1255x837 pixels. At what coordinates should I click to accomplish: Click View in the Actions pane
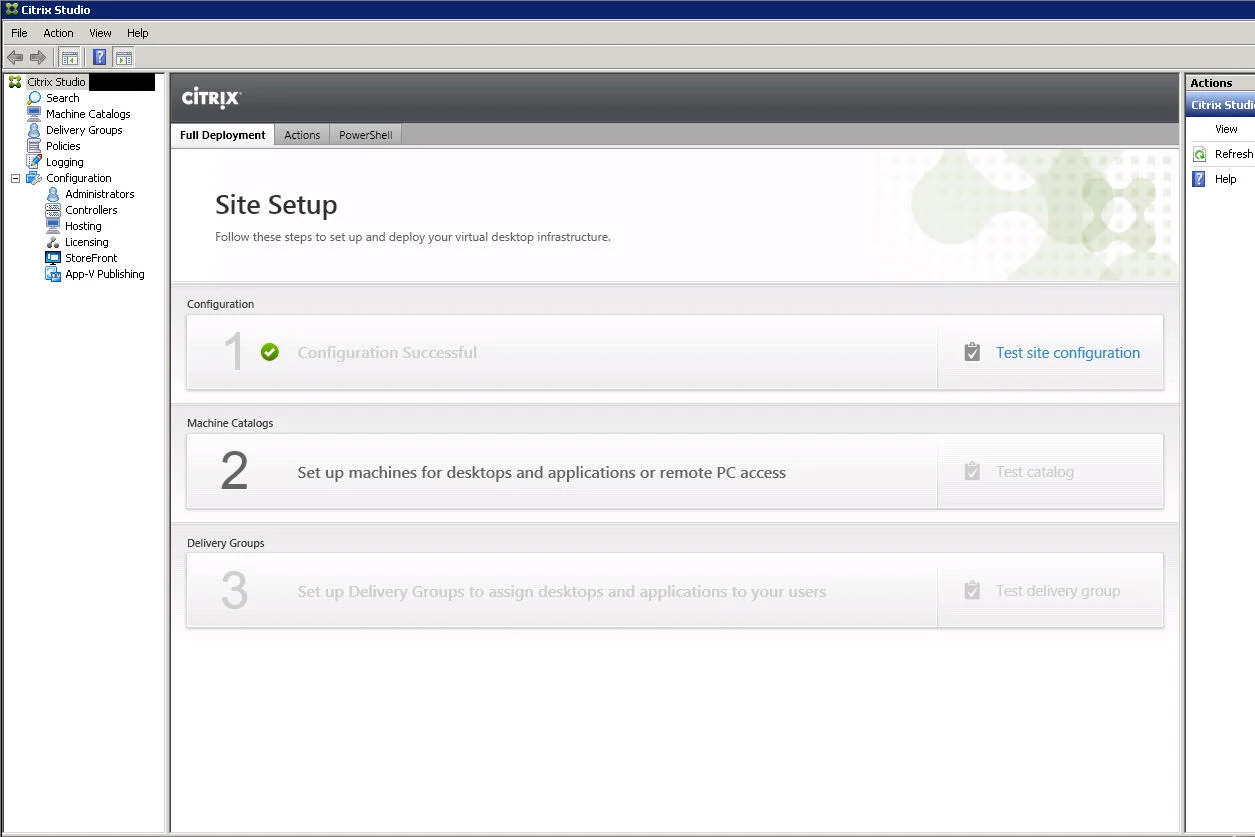[x=1226, y=129]
